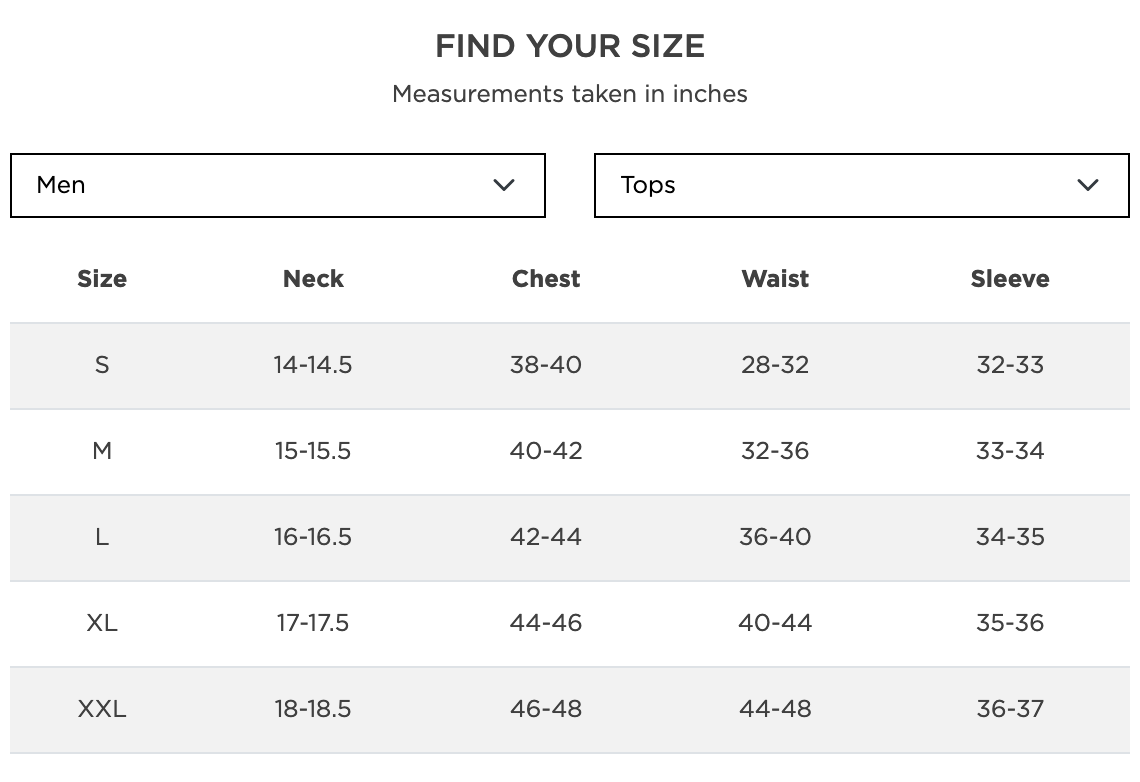Image resolution: width=1140 pixels, height=782 pixels.
Task: Select the XL size row label
Action: click(102, 623)
